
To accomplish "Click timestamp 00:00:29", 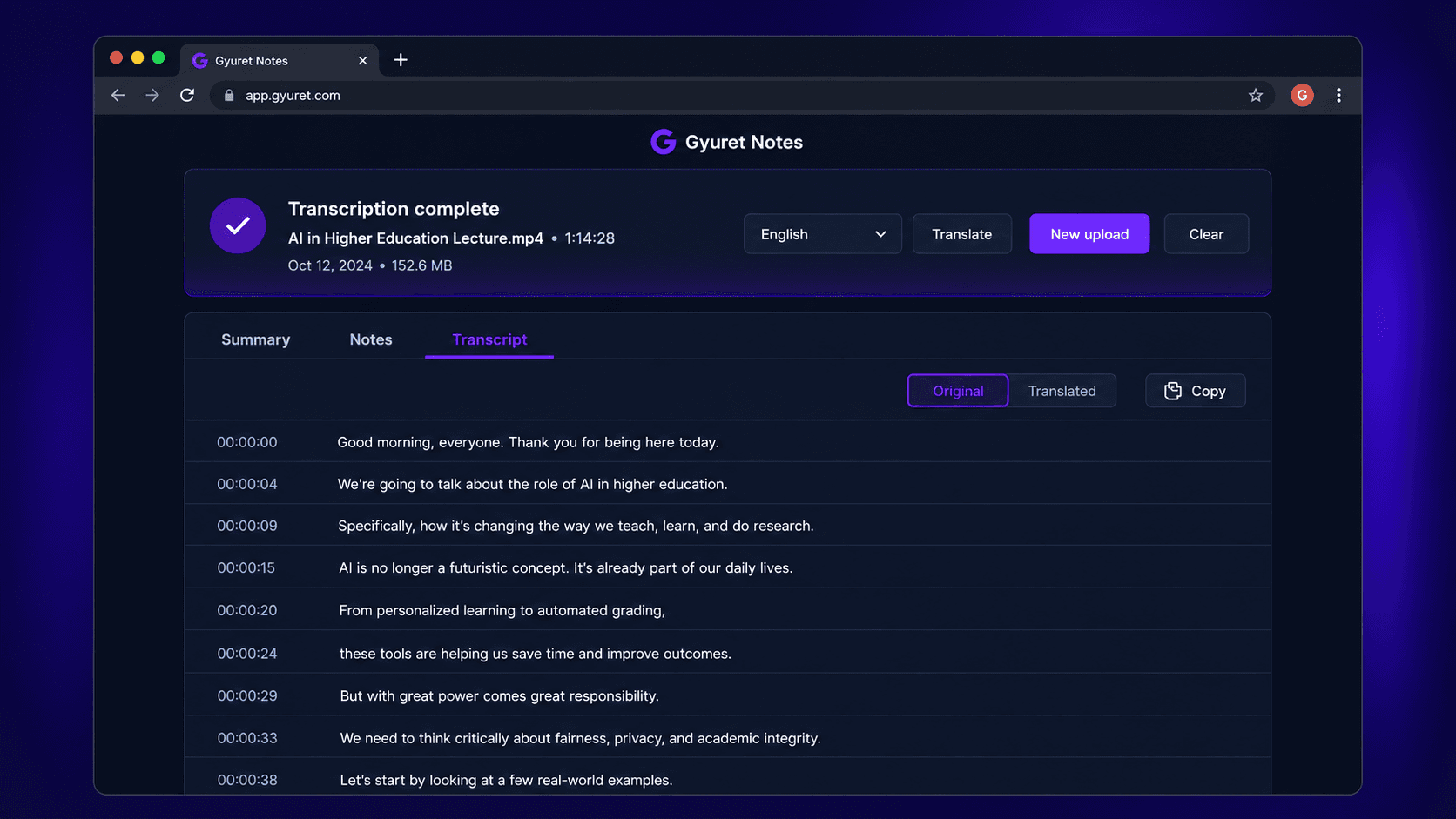I will click(247, 695).
